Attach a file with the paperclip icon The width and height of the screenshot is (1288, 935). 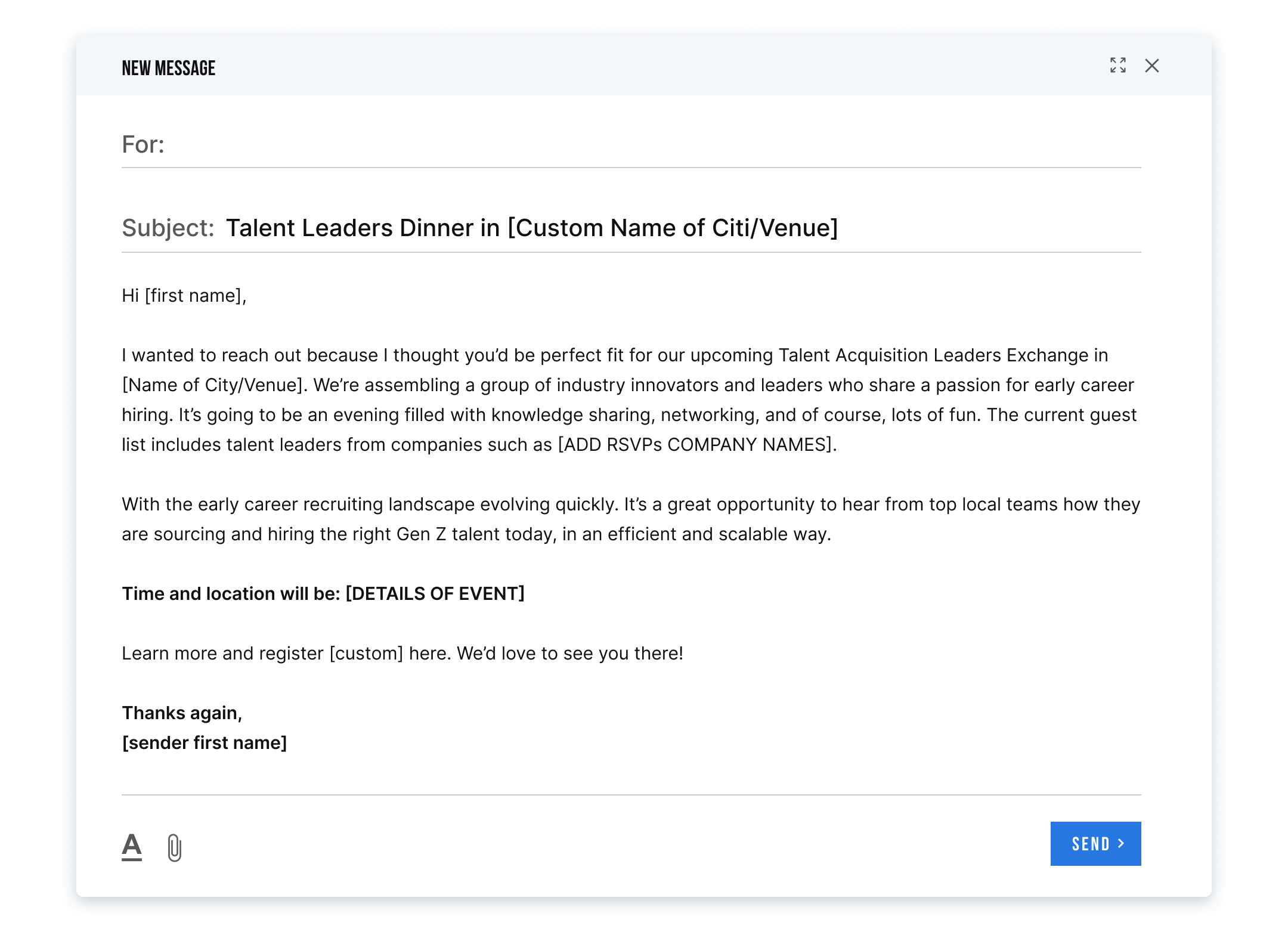[x=174, y=847]
